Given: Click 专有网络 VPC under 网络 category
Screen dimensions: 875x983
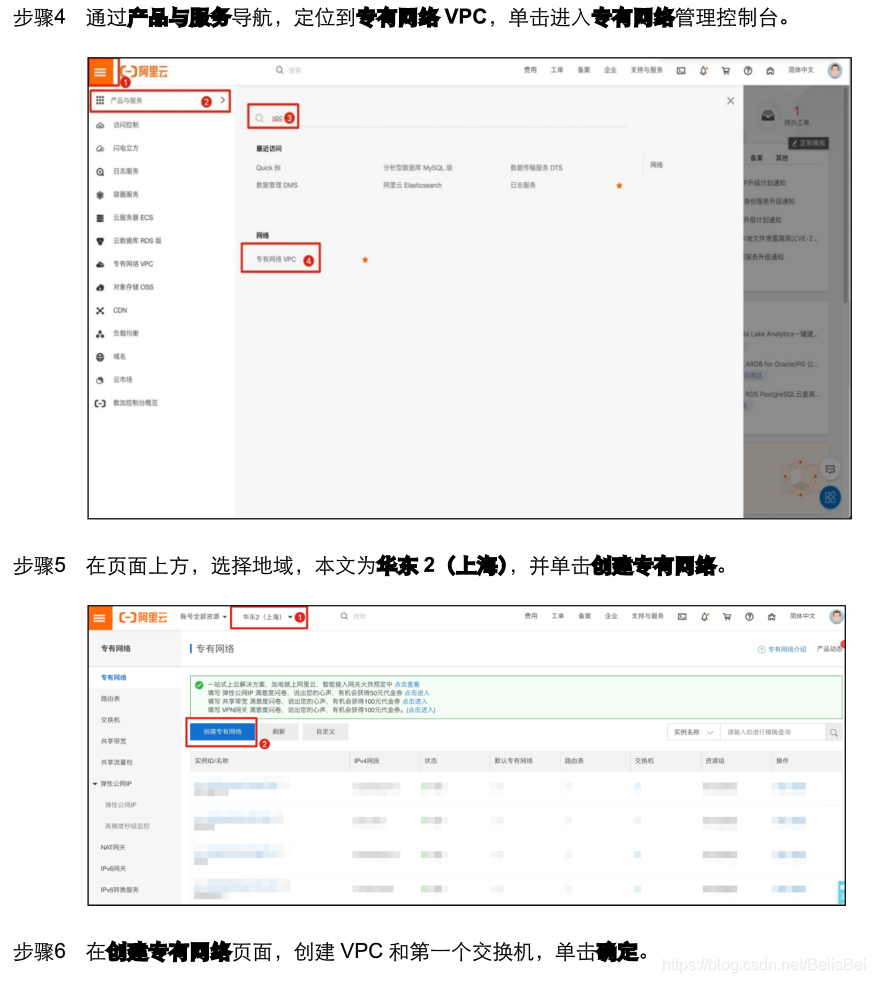Looking at the screenshot, I should (276, 260).
